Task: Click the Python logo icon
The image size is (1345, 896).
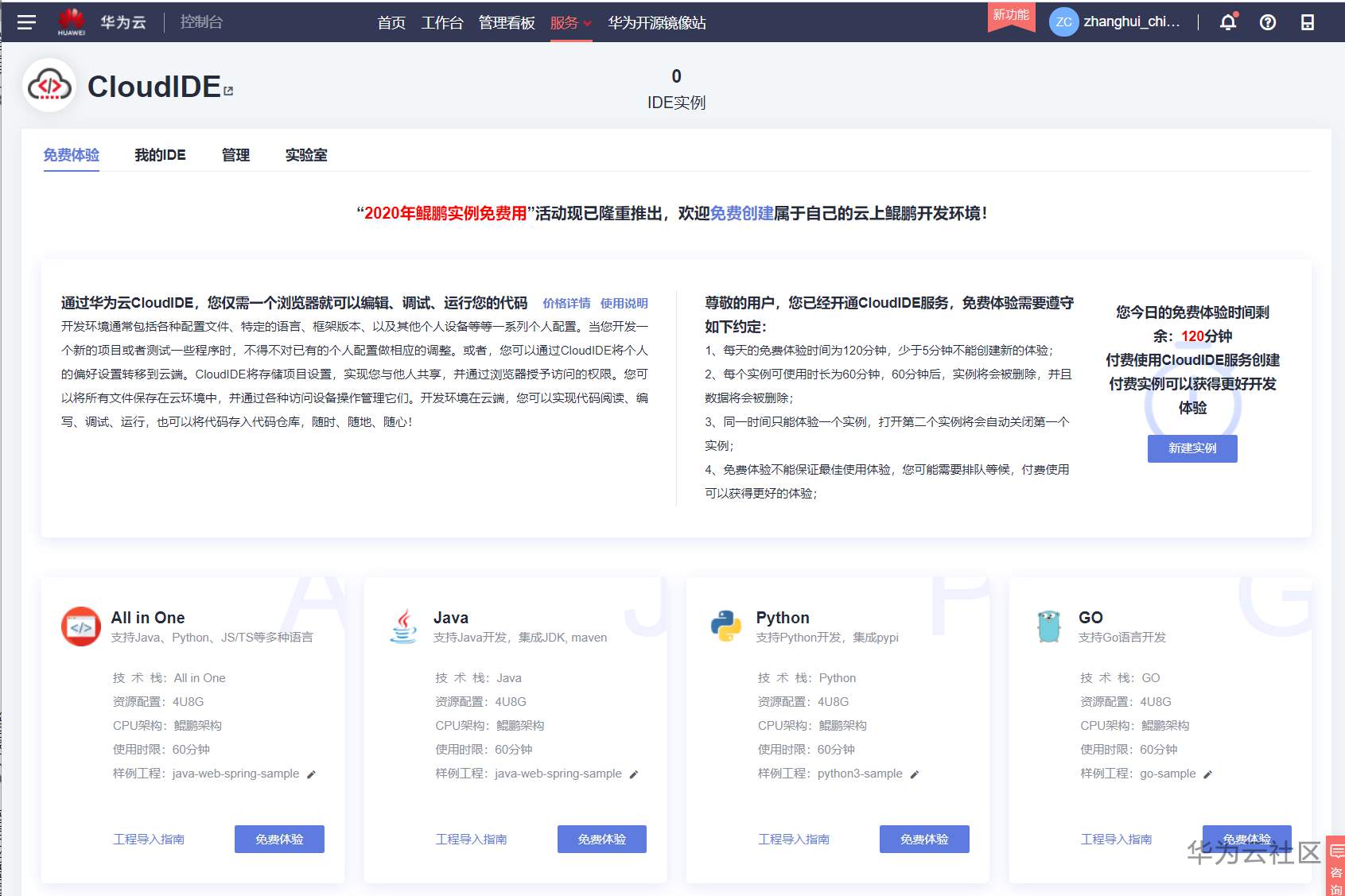Action: point(726,626)
